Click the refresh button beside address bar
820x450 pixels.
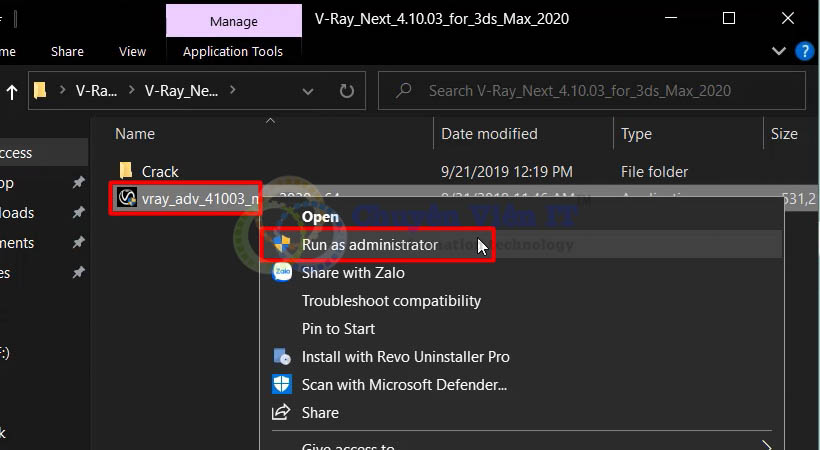click(346, 91)
